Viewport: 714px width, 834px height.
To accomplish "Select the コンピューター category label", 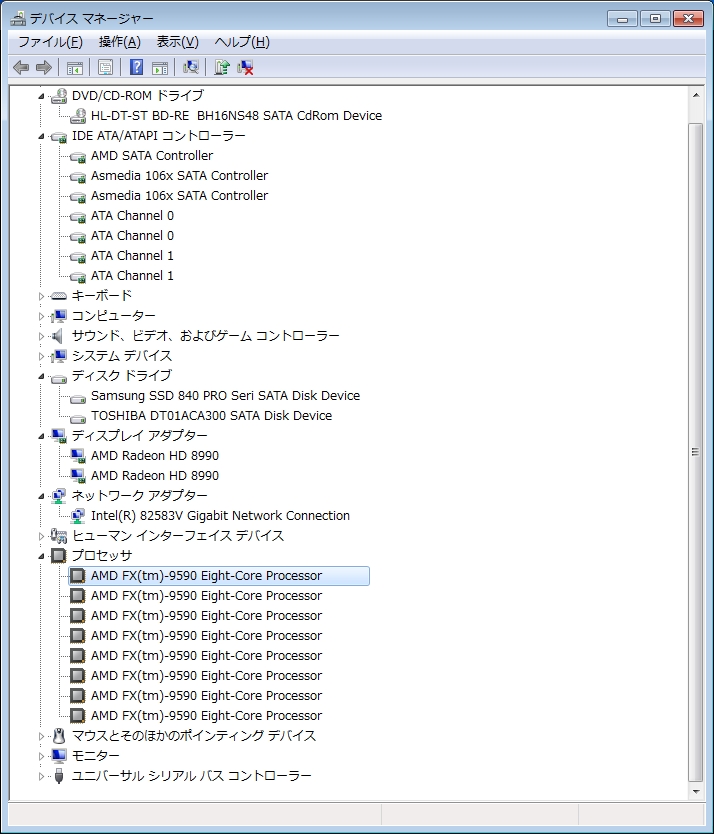I will 114,316.
